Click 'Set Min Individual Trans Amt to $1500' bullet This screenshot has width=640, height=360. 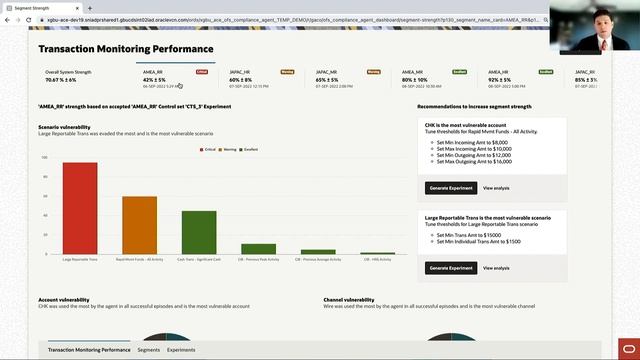tap(478, 242)
